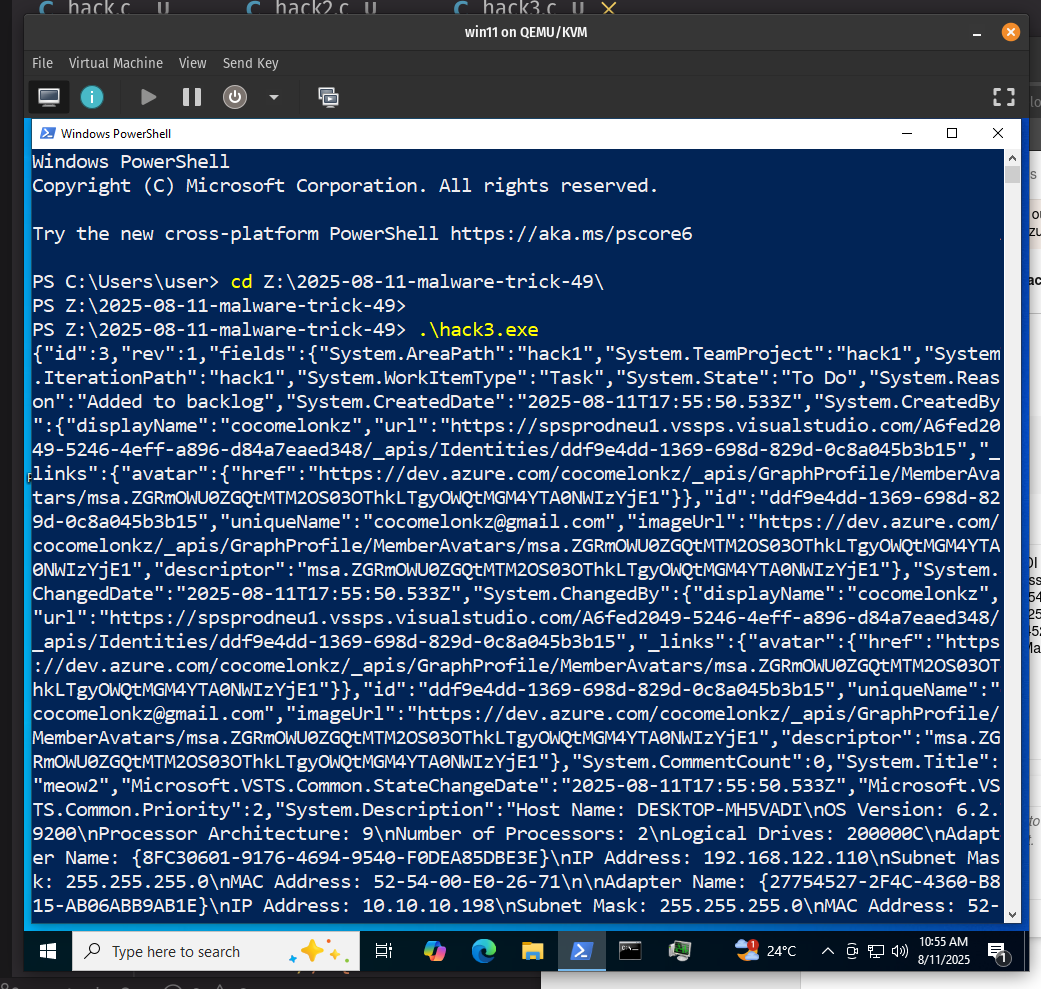Viewport: 1041px width, 989px height.
Task: Open the clock showing 10:55 AM
Action: point(943,951)
